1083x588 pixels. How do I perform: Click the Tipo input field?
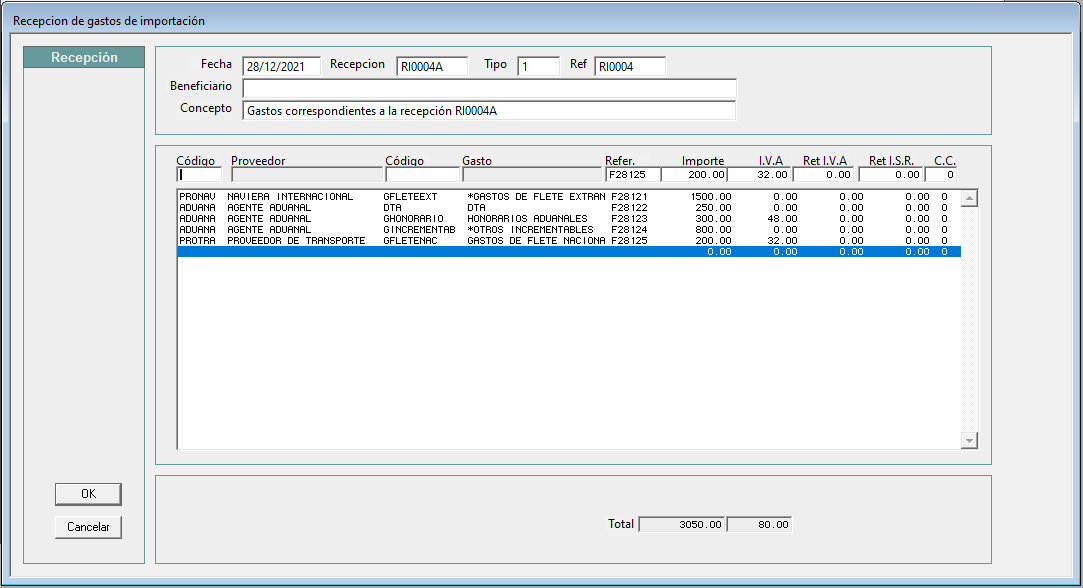coord(538,66)
